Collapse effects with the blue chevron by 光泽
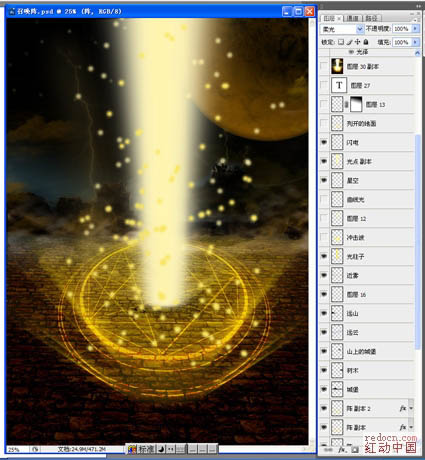Screen dimensions: 425x460 pyautogui.click(x=417, y=53)
